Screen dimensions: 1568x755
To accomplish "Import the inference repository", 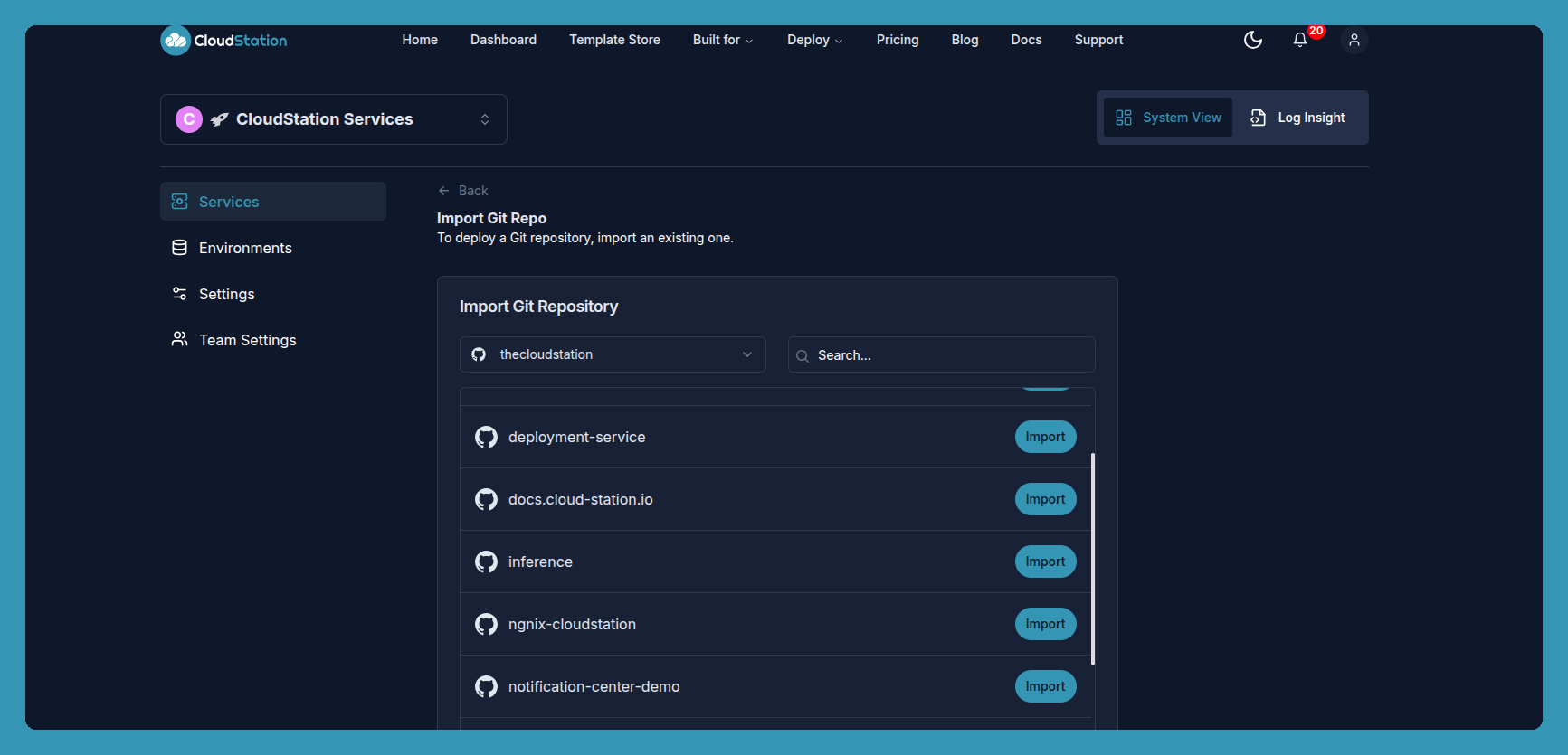I will (x=1045, y=562).
